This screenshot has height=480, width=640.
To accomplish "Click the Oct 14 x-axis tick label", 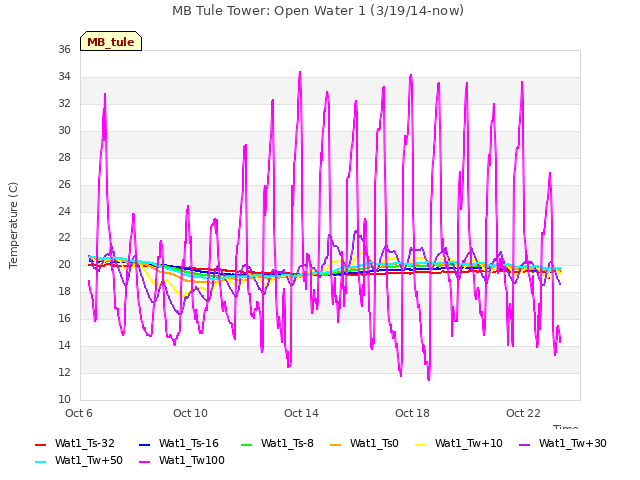I will click(301, 413).
